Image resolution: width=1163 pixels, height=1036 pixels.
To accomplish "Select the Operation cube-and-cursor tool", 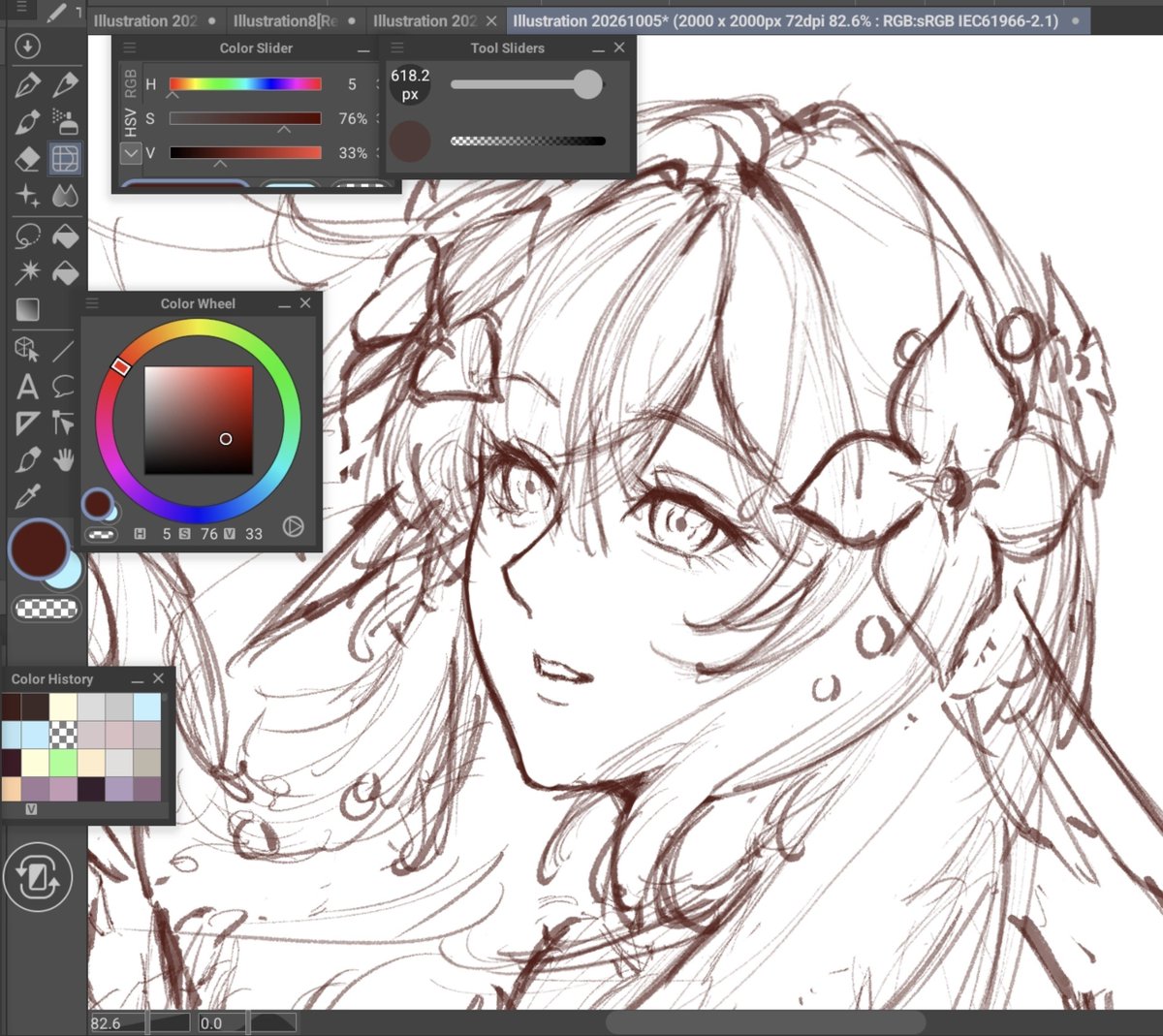I will (27, 350).
